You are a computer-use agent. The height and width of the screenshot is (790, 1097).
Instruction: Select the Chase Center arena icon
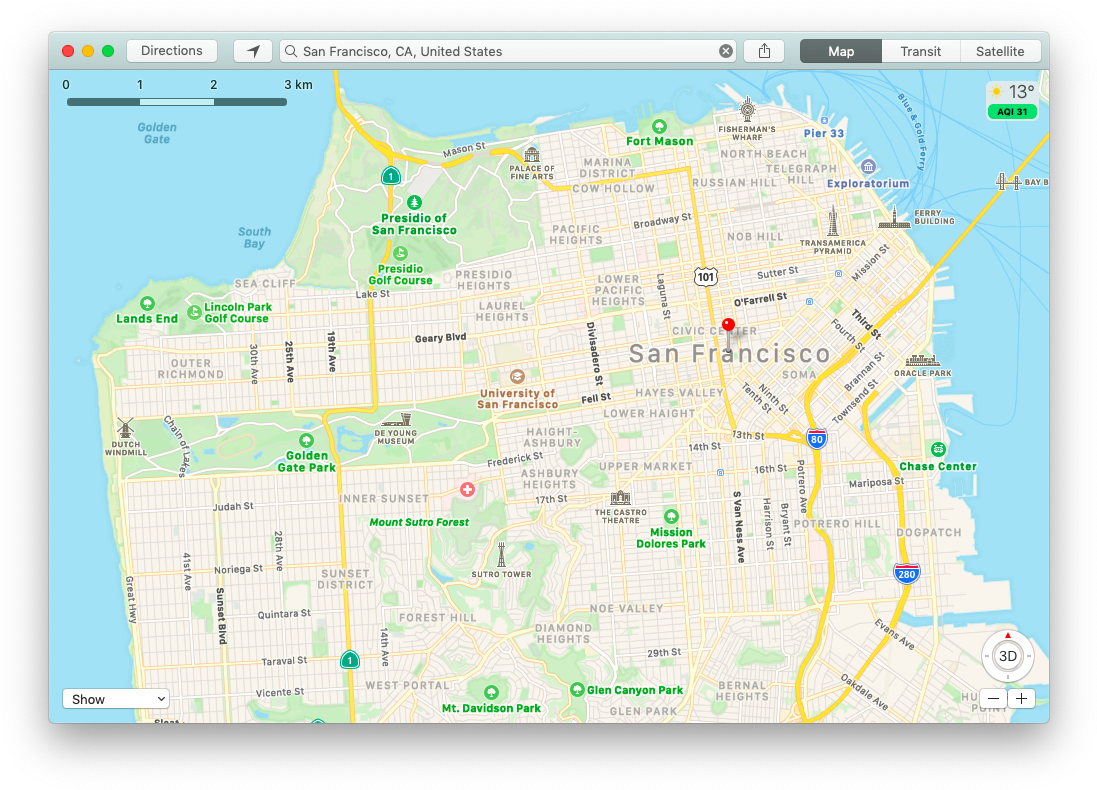point(938,449)
